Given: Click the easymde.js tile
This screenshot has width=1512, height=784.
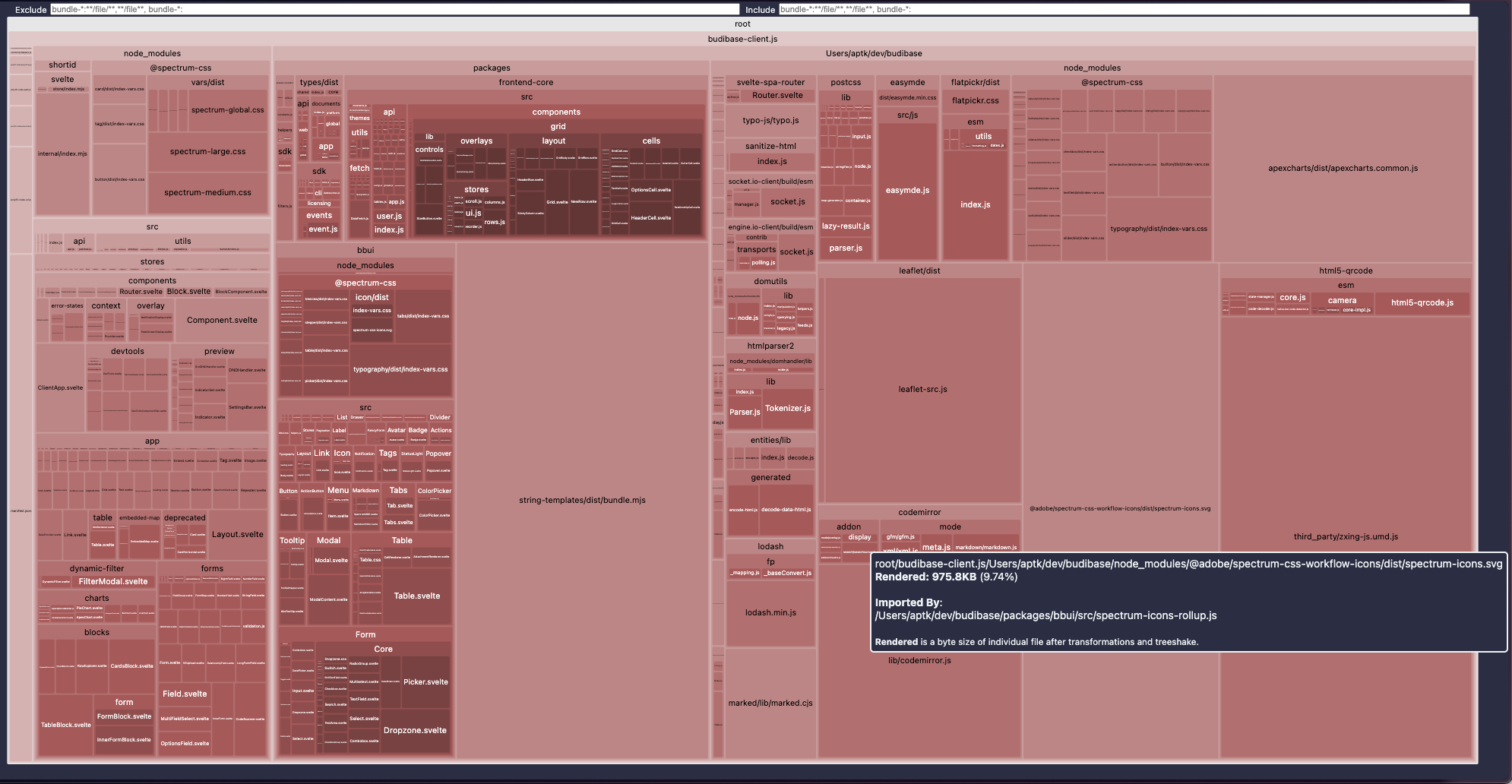Looking at the screenshot, I should [908, 191].
